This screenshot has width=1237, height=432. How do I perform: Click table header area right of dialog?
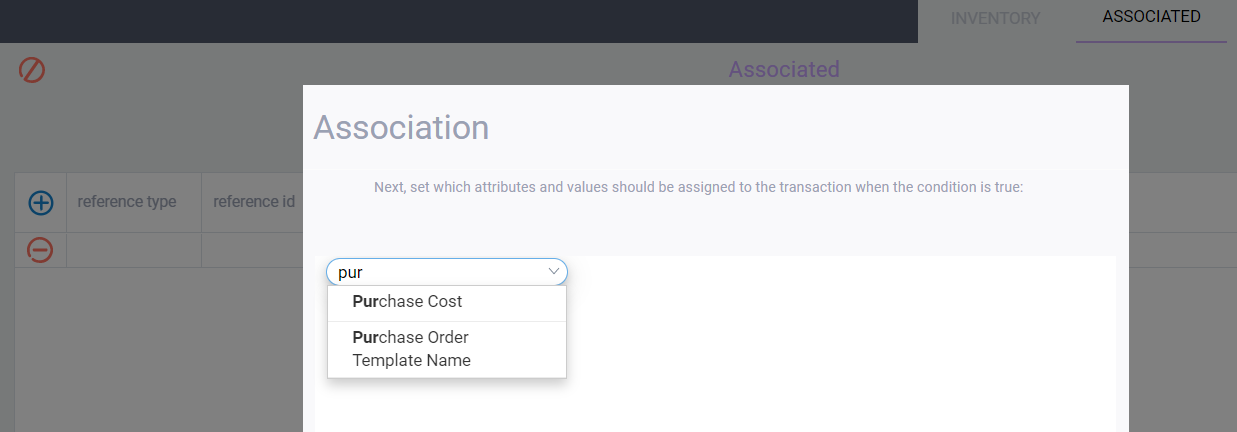[x=1180, y=202]
